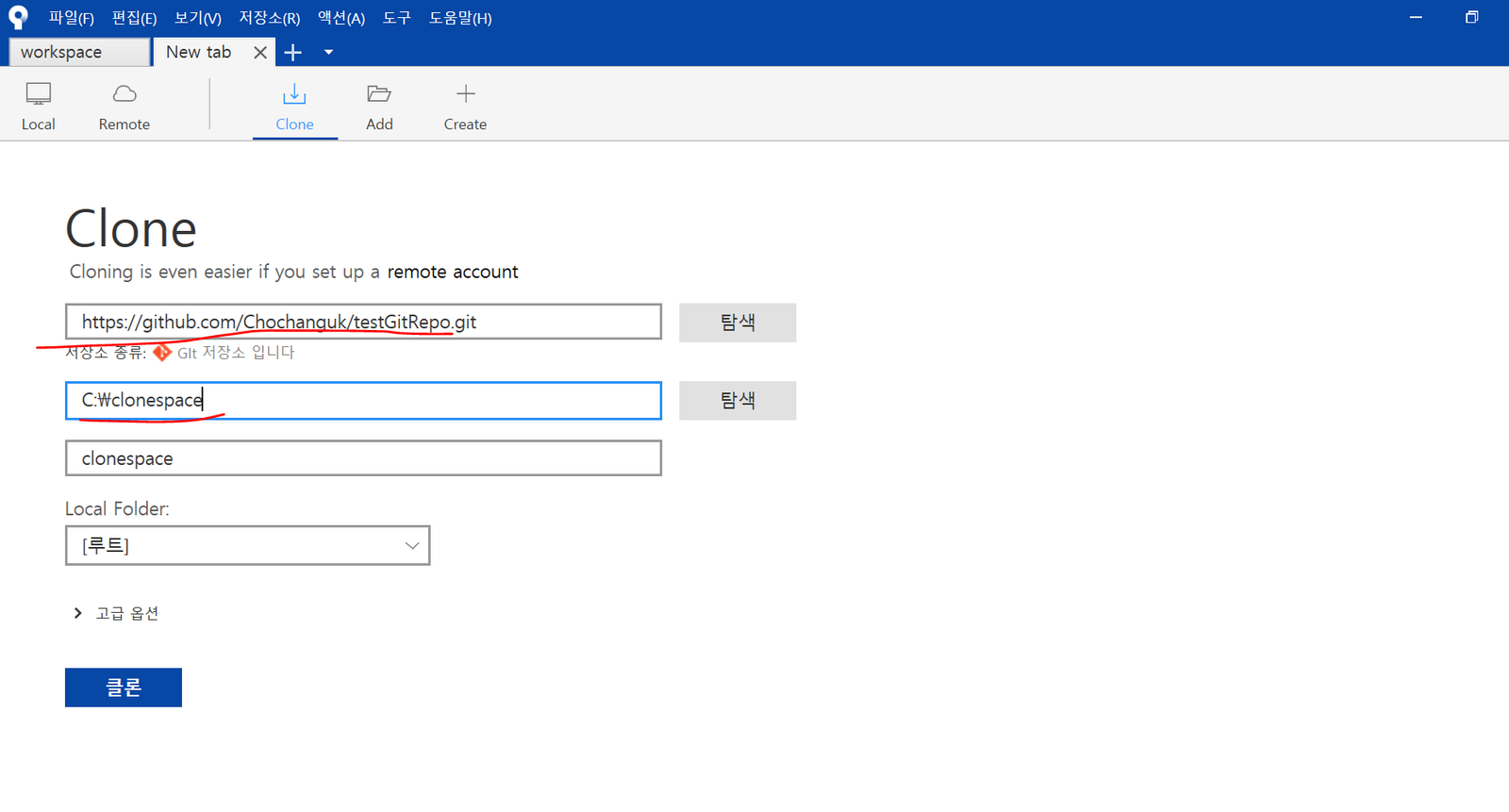Switch to the workspace tab
This screenshot has width=1509, height=812.
(79, 52)
